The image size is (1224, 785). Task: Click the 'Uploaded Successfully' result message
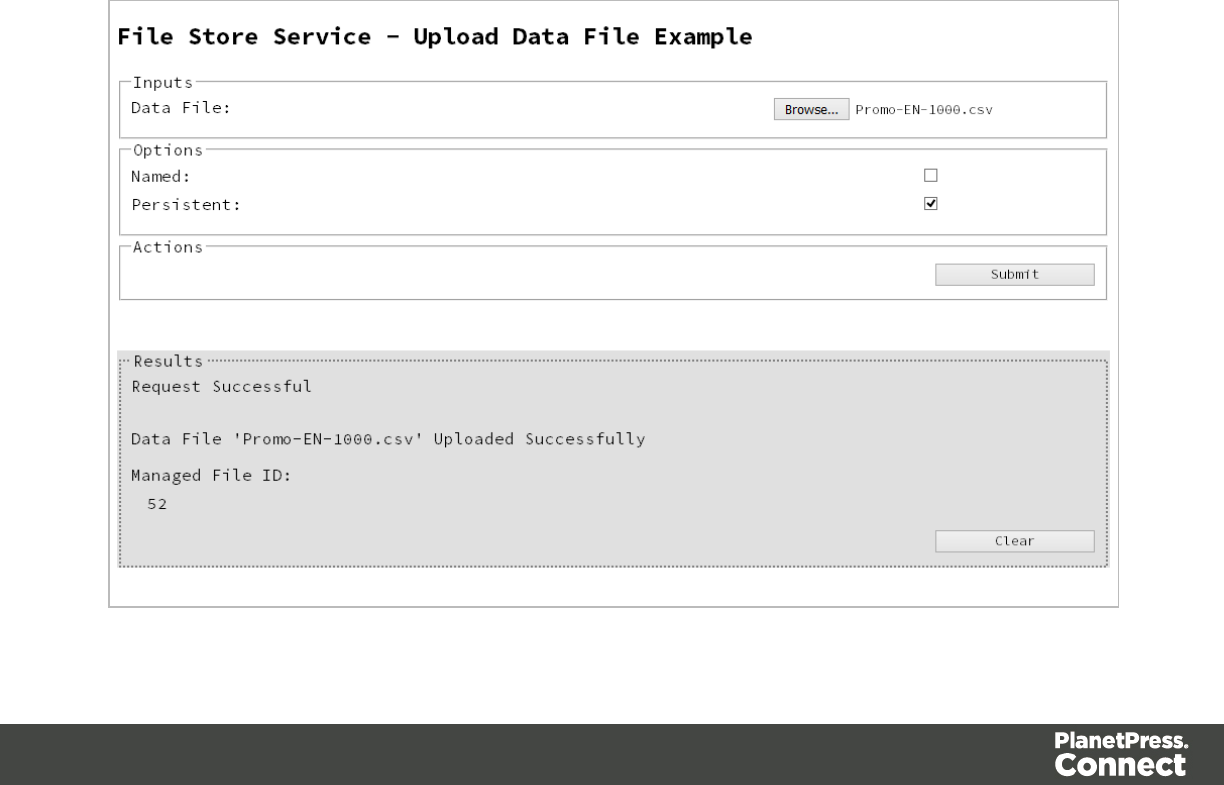388,439
